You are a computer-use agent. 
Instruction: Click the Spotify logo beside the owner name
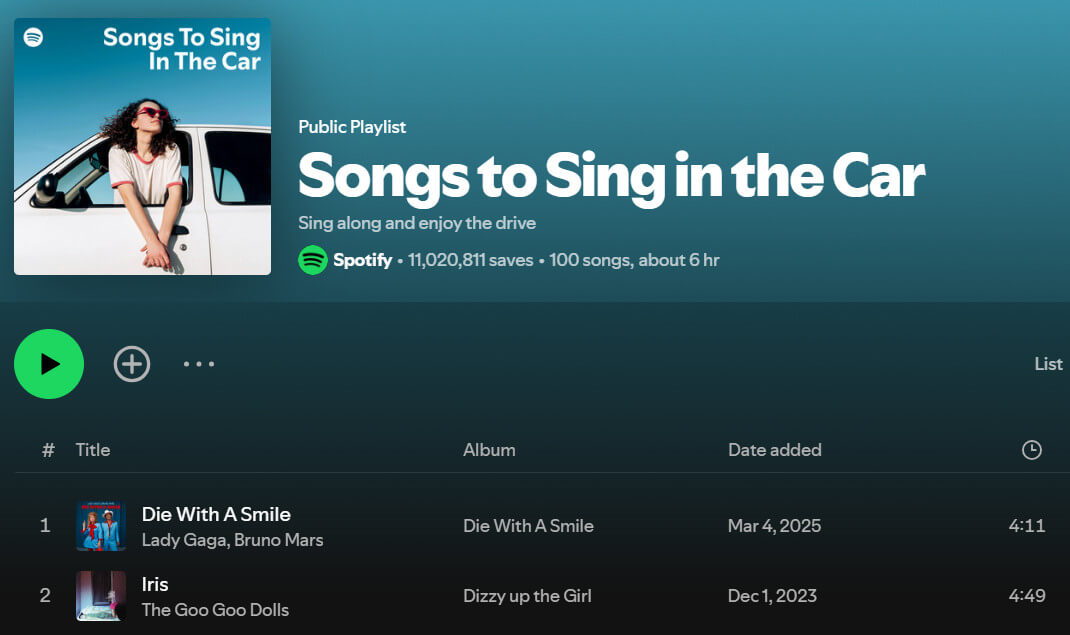pyautogui.click(x=313, y=260)
